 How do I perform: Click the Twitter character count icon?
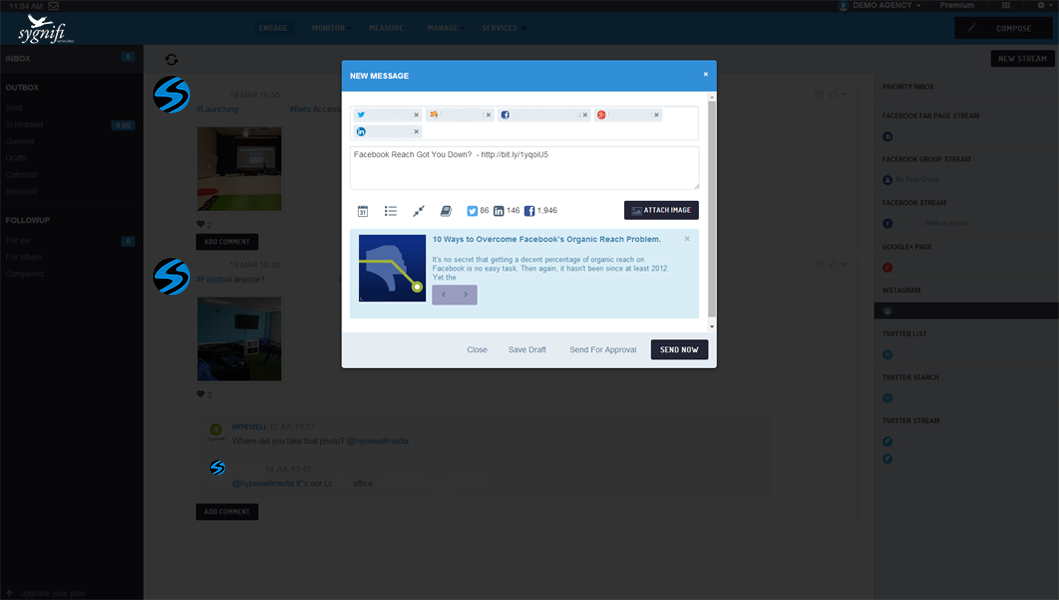pyautogui.click(x=473, y=211)
